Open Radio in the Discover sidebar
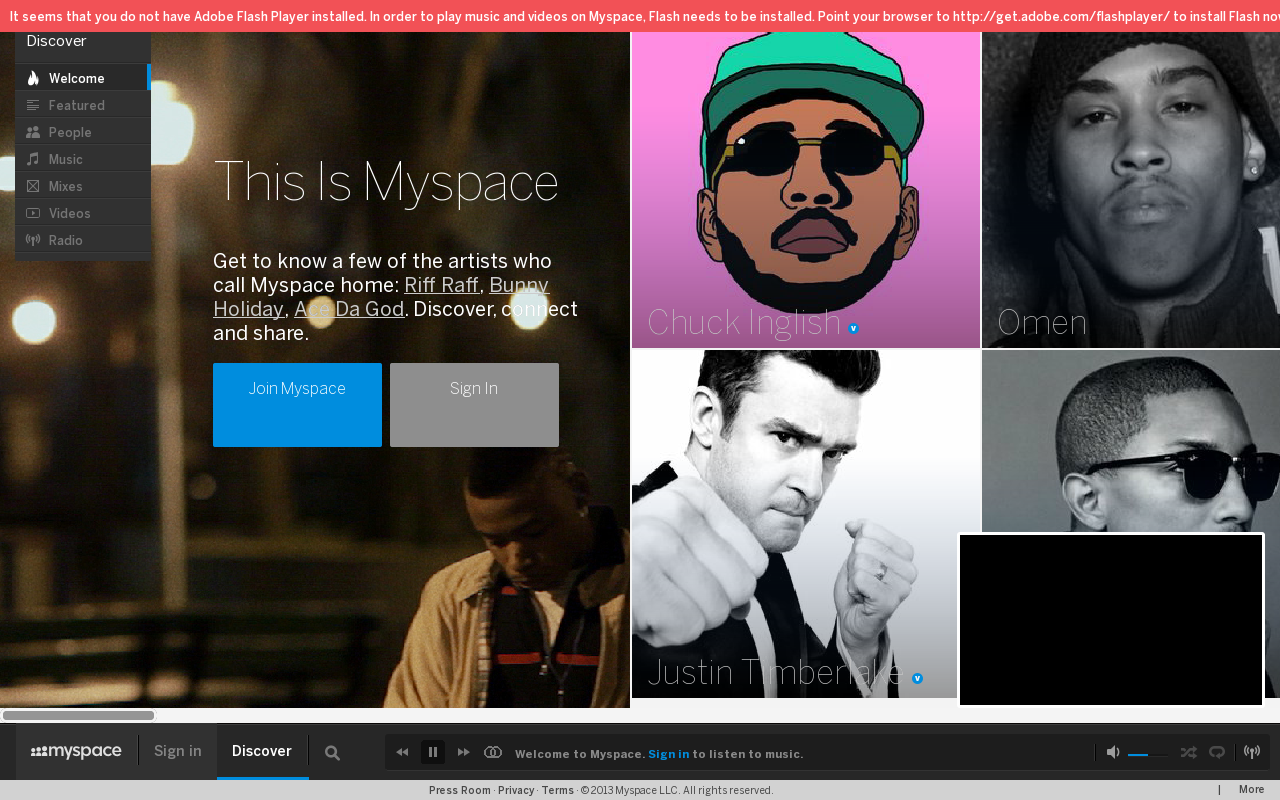The height and width of the screenshot is (800, 1280). [83, 240]
